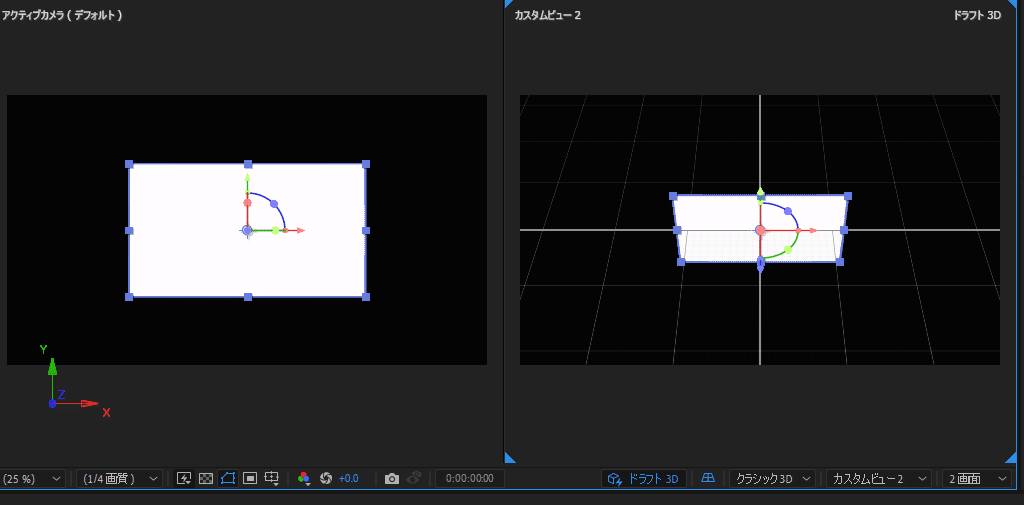Click bottom-center layer handle in active camera view
Image resolution: width=1024 pixels, height=505 pixels.
(248, 297)
